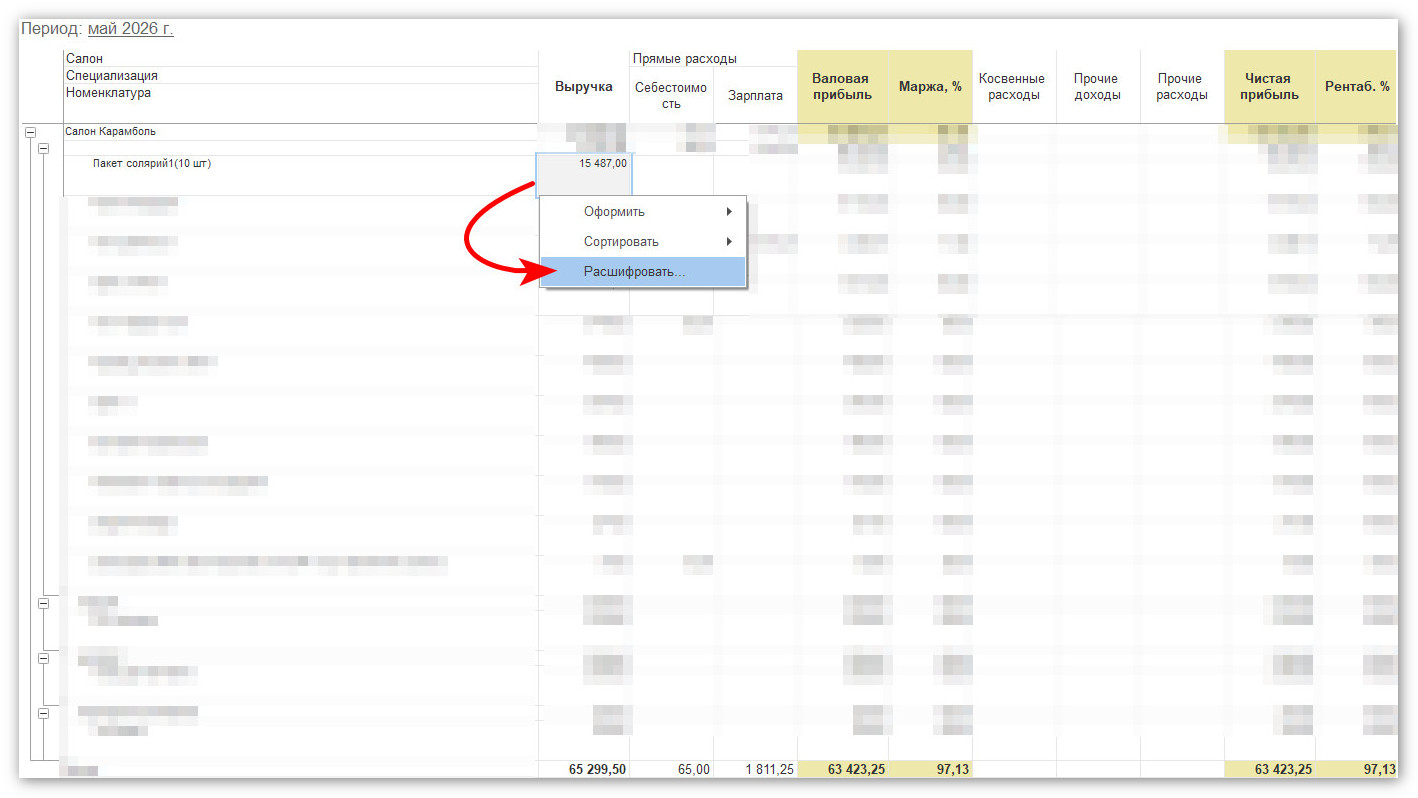The width and height of the screenshot is (1418, 798).
Task: Click the Специализация grouping header
Action: [111, 76]
